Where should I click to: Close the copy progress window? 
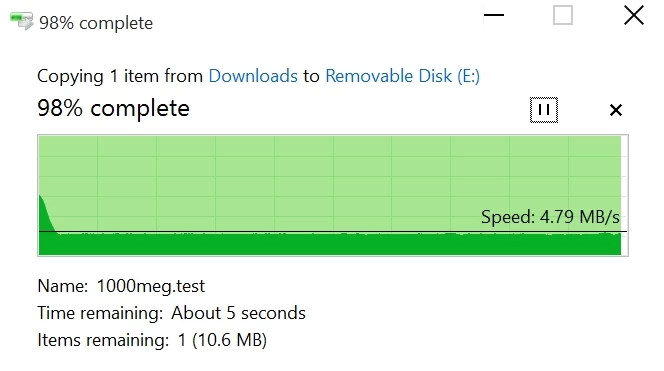click(x=634, y=15)
